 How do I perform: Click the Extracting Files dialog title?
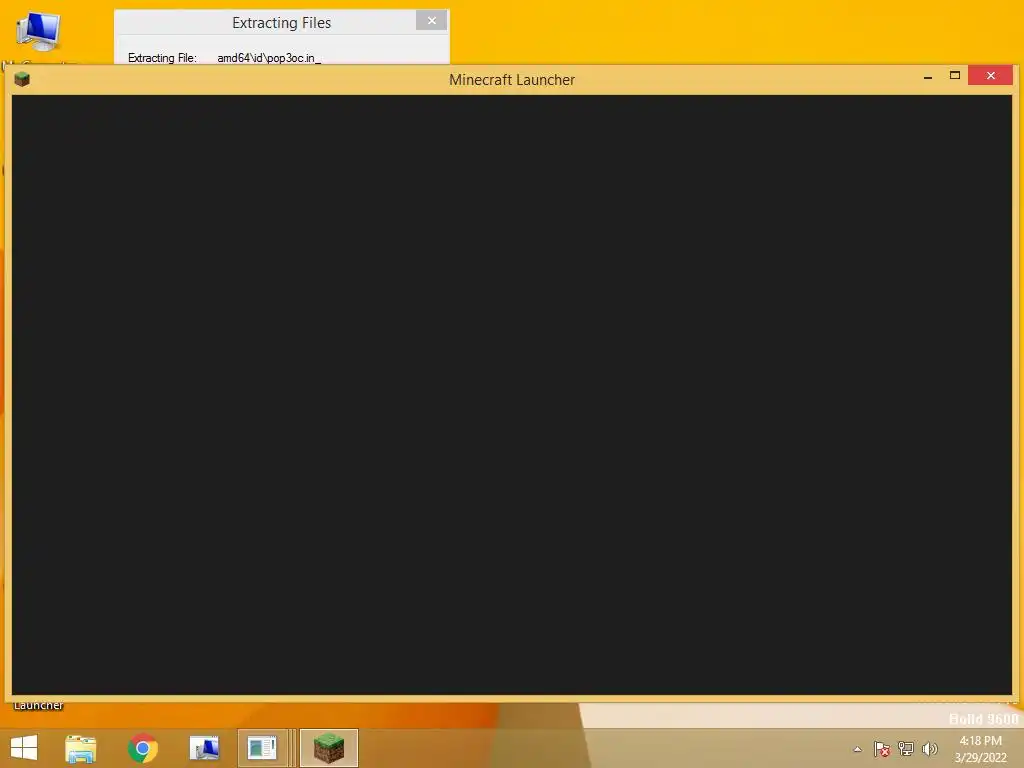(x=281, y=23)
